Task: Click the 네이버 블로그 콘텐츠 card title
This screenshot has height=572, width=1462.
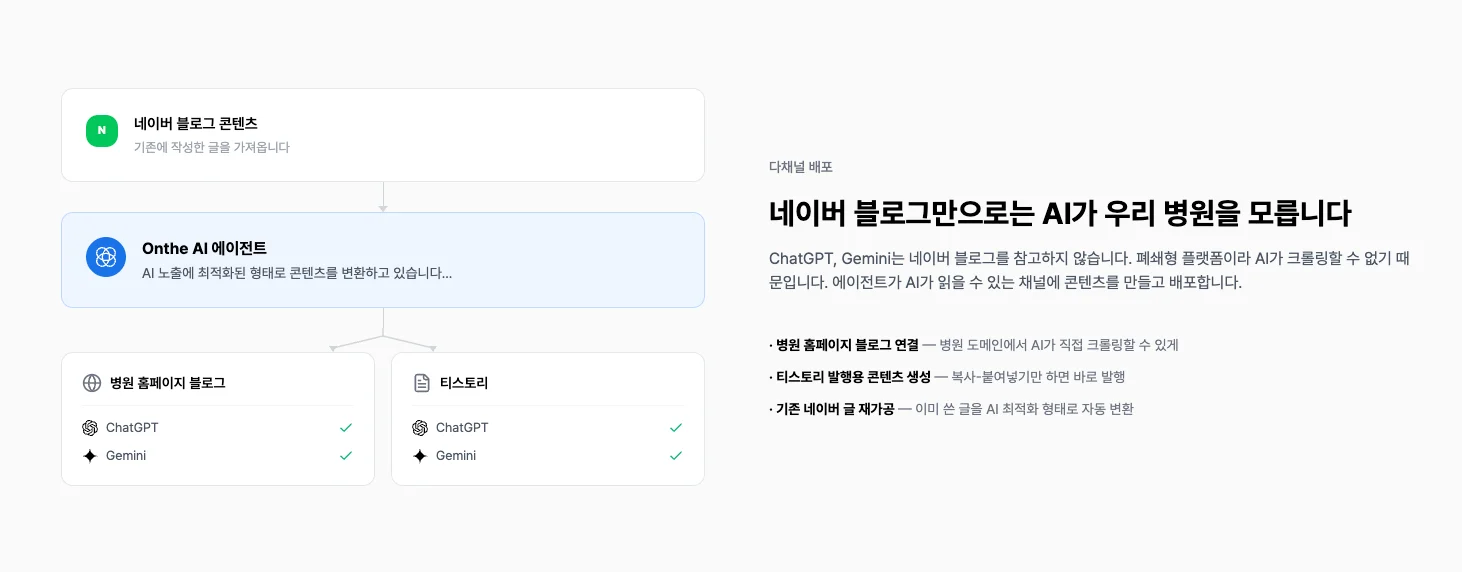Action: [x=196, y=124]
